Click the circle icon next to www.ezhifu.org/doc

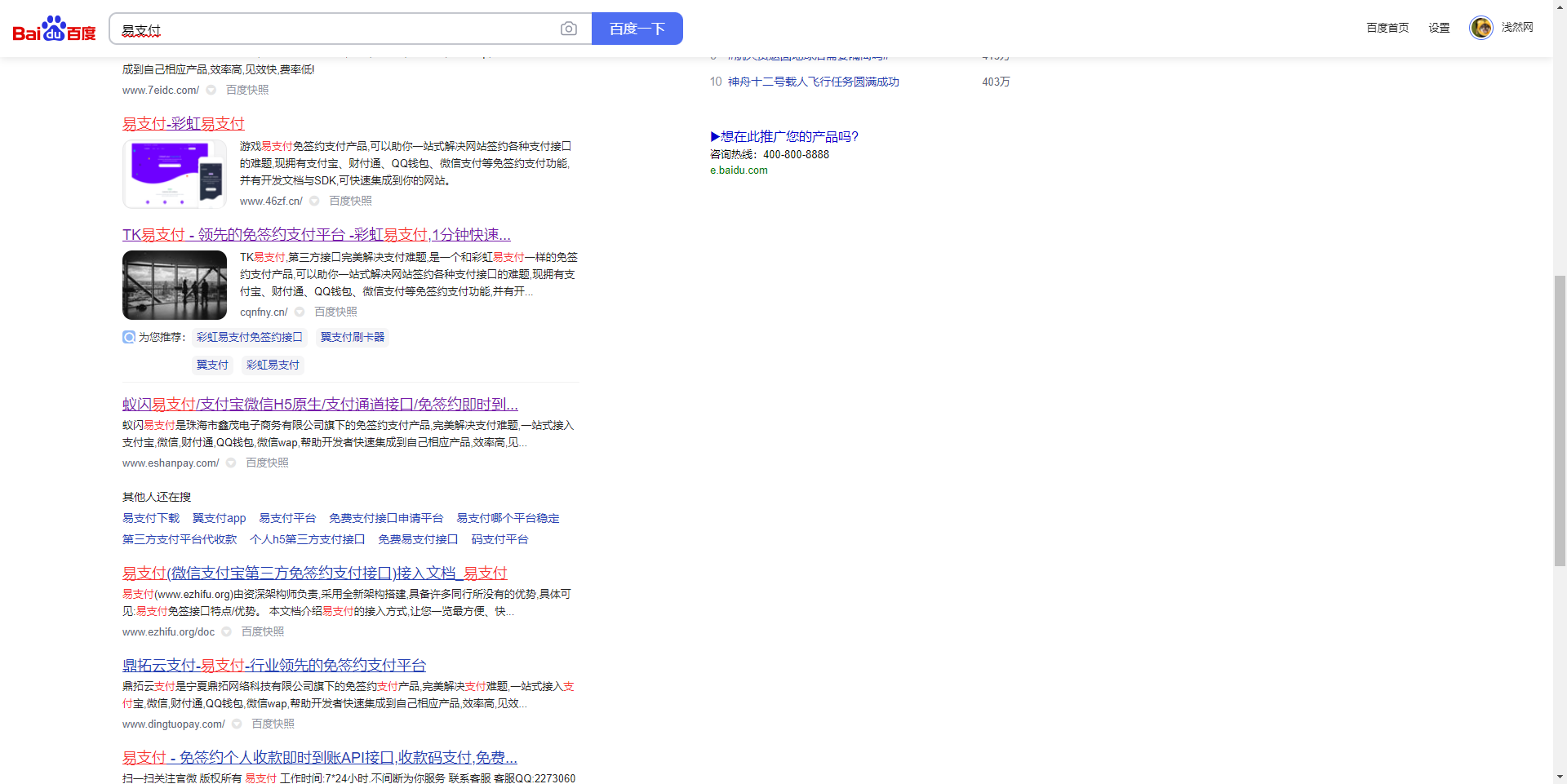227,632
